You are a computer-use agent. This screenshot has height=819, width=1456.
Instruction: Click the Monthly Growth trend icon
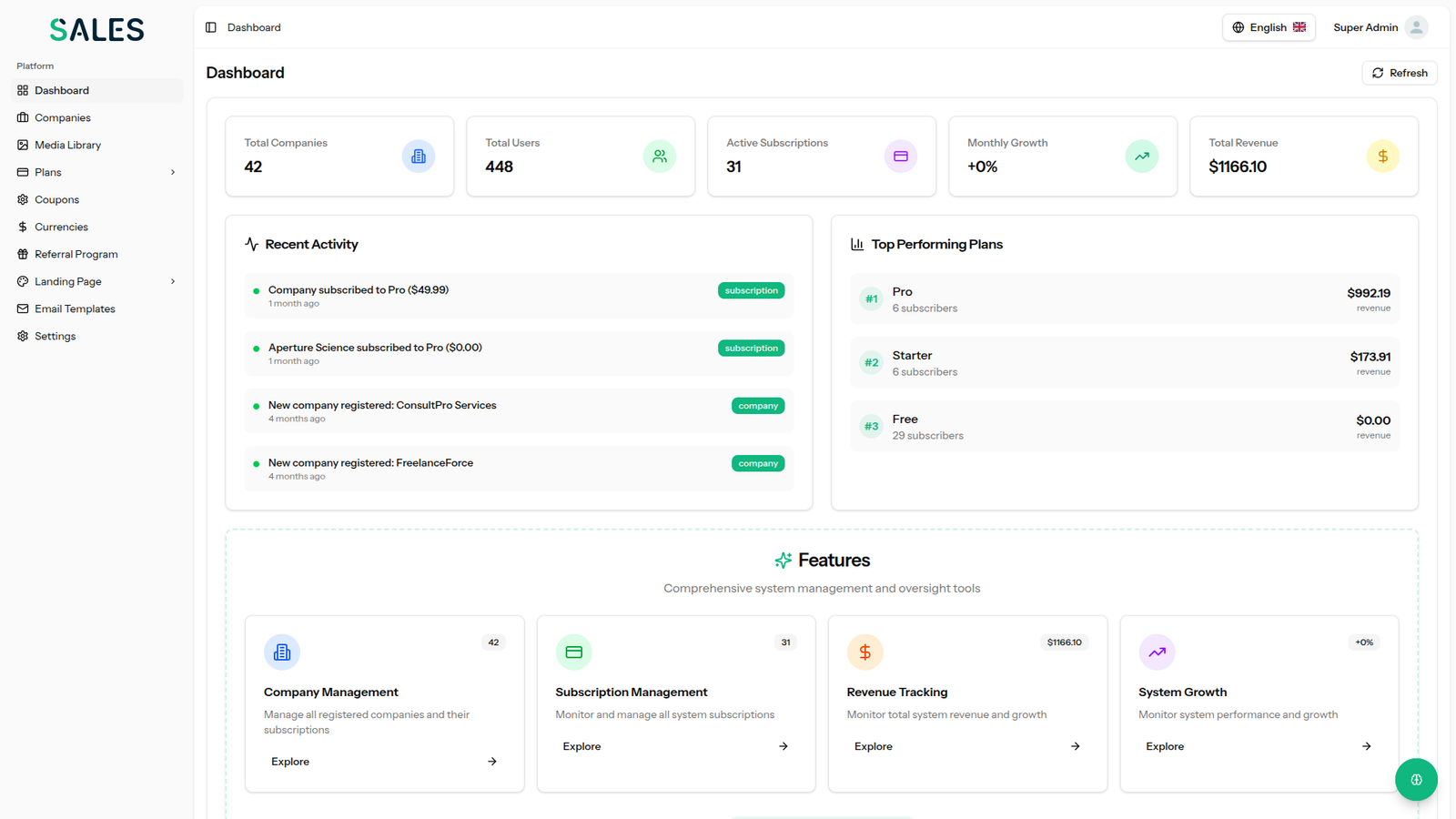[x=1142, y=157]
